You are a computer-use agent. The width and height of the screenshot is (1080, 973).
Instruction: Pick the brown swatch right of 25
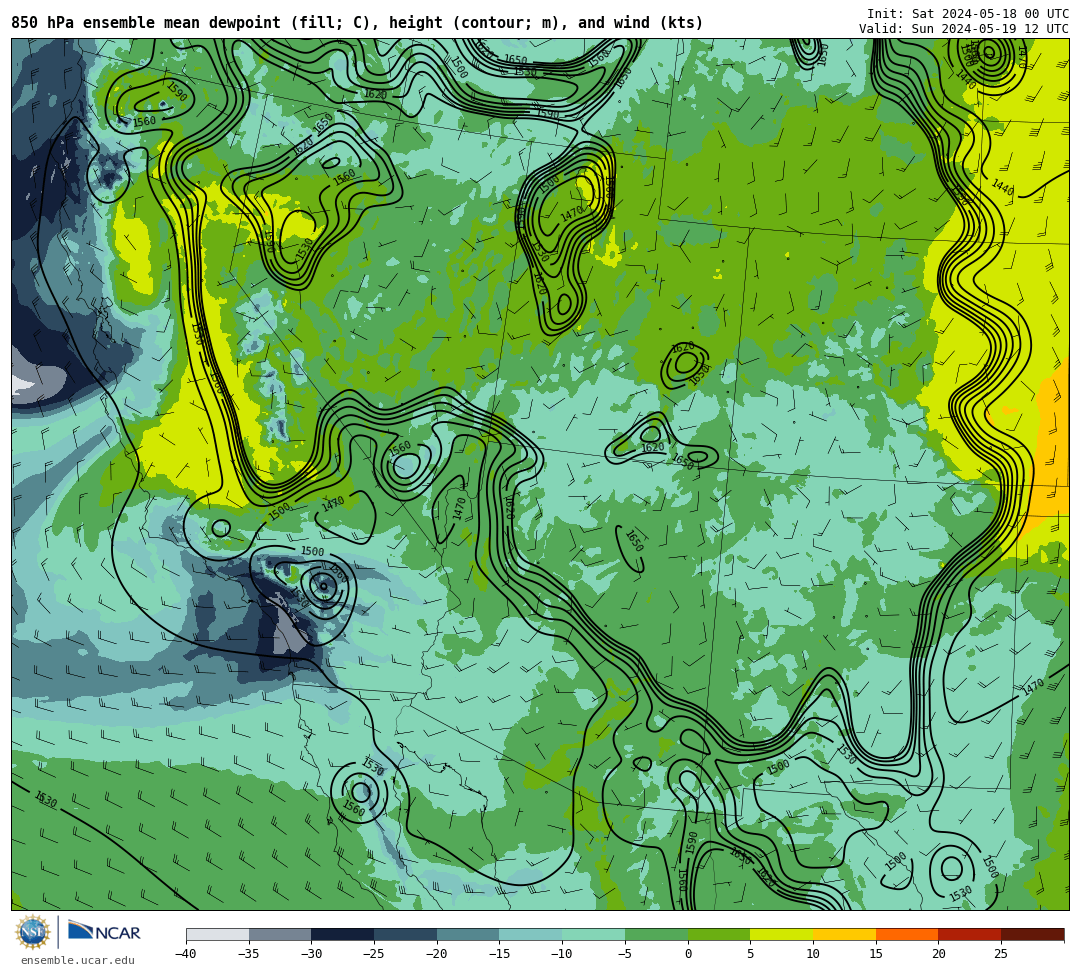pyautogui.click(x=1032, y=934)
